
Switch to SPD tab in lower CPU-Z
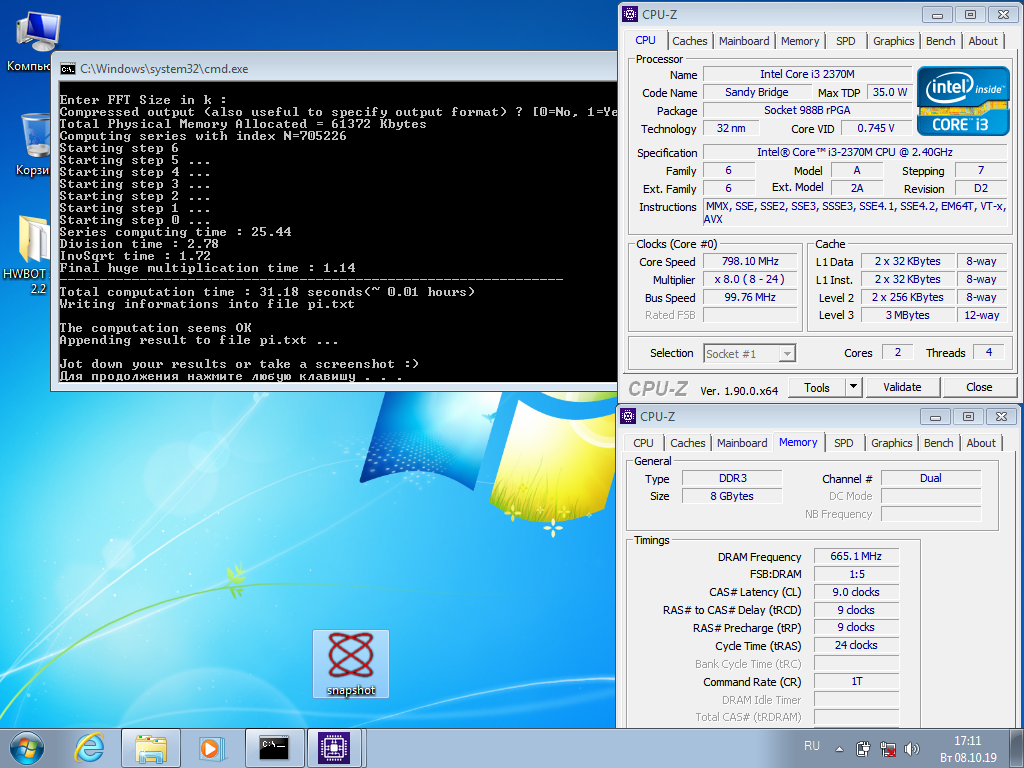844,443
